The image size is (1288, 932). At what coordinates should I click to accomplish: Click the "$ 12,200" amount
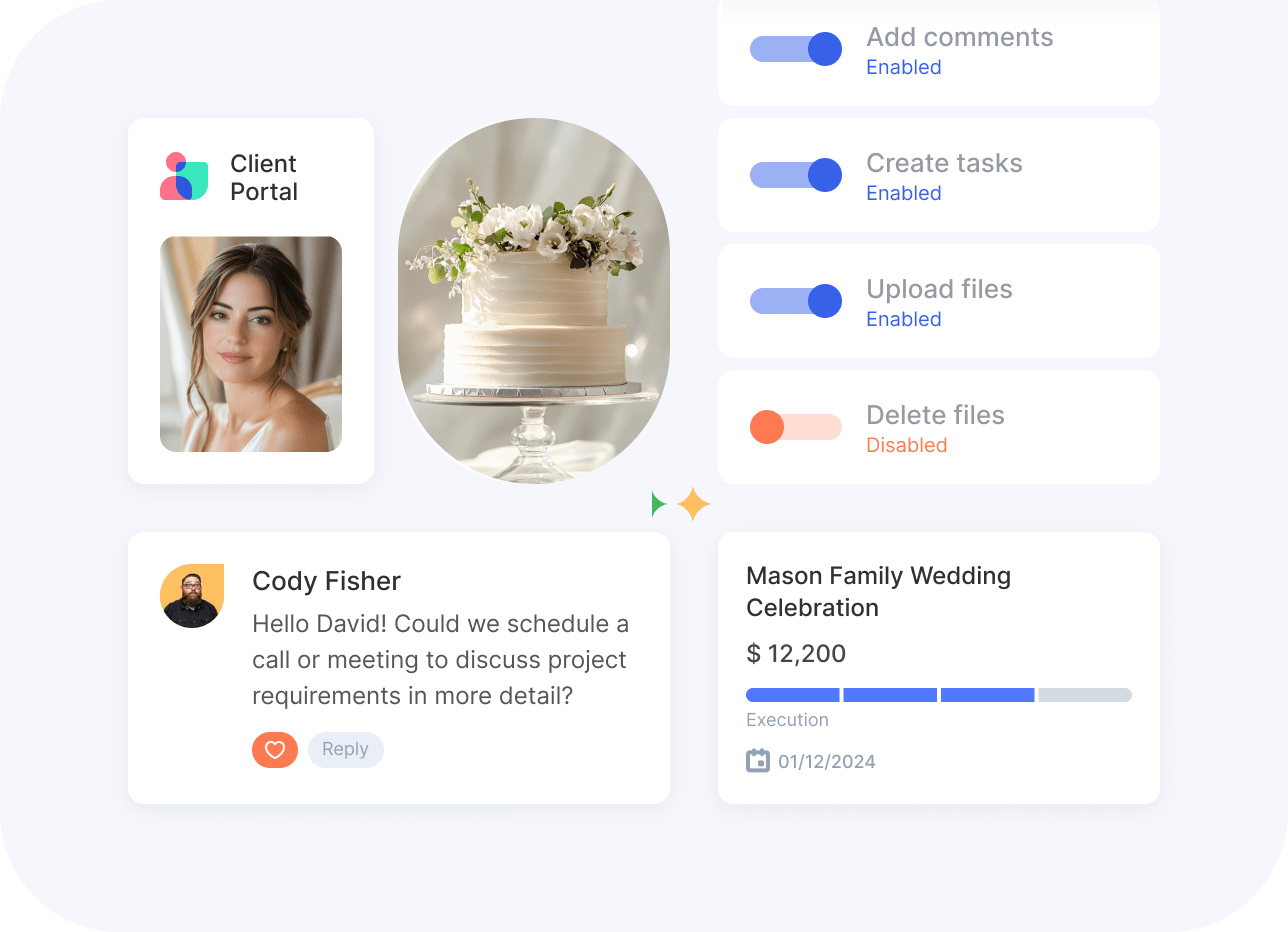coord(796,654)
